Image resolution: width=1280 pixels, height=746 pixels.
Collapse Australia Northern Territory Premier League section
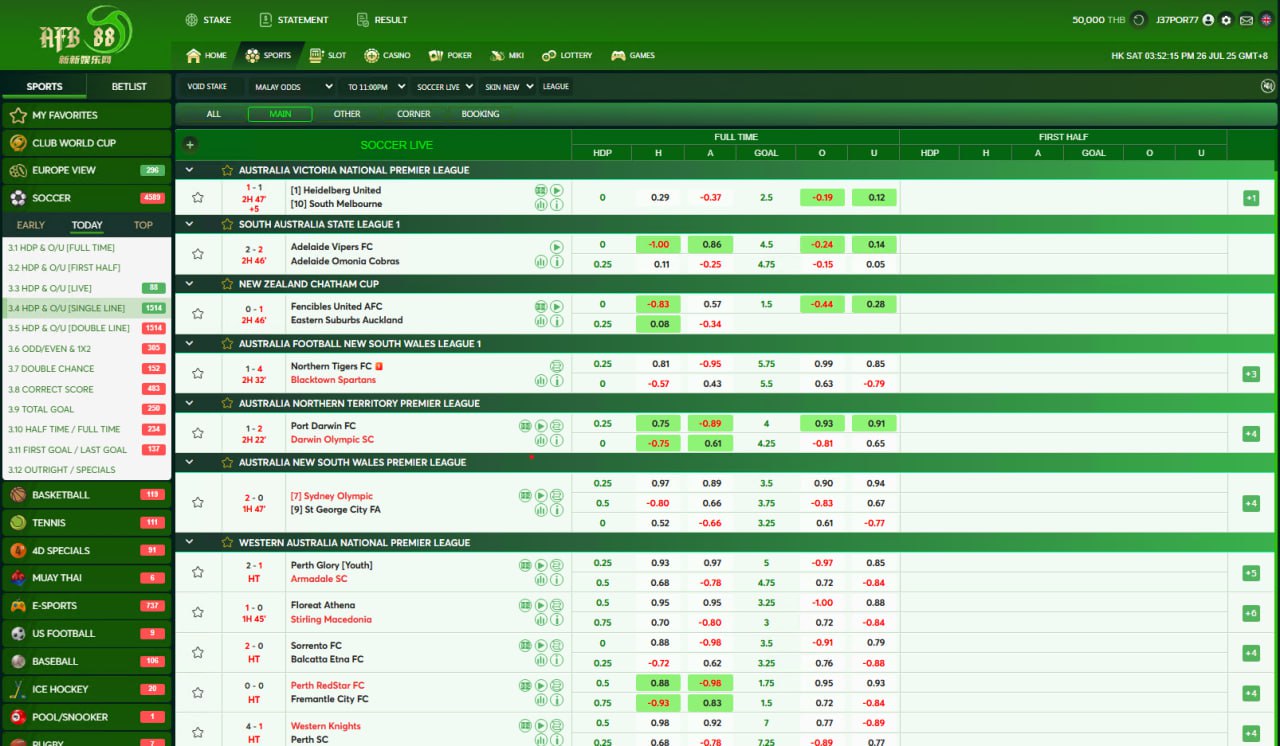pyautogui.click(x=190, y=404)
